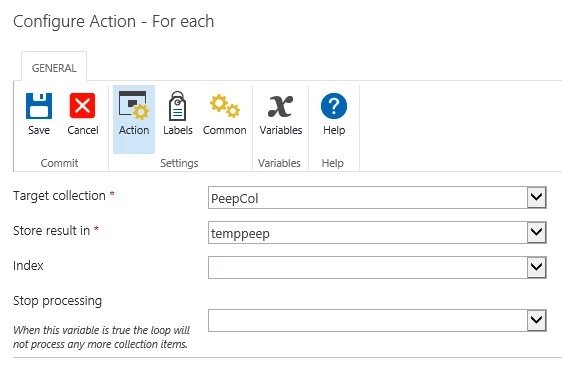Click the red Cancel icon

click(x=82, y=106)
